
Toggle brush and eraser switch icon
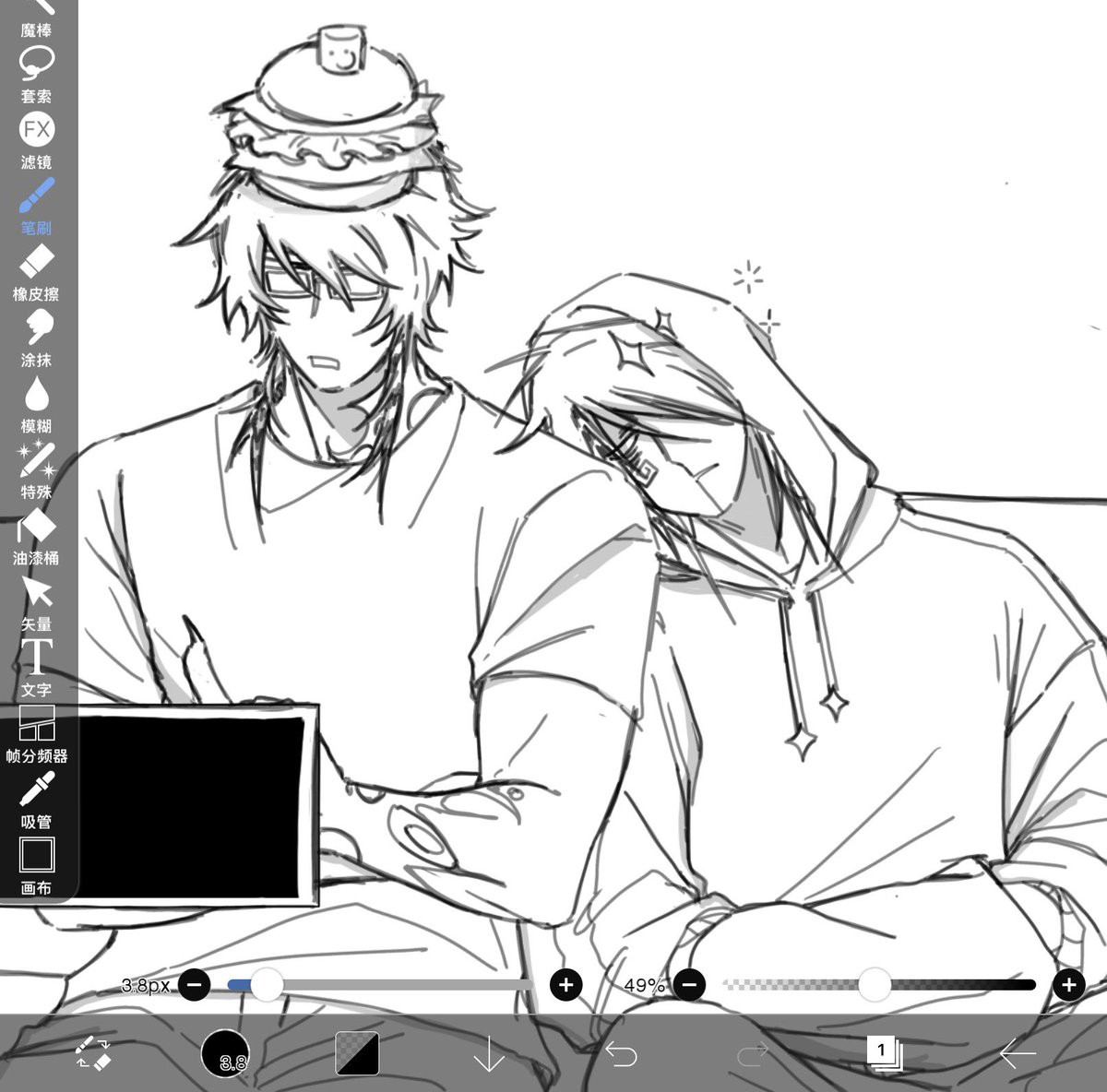[93, 1052]
